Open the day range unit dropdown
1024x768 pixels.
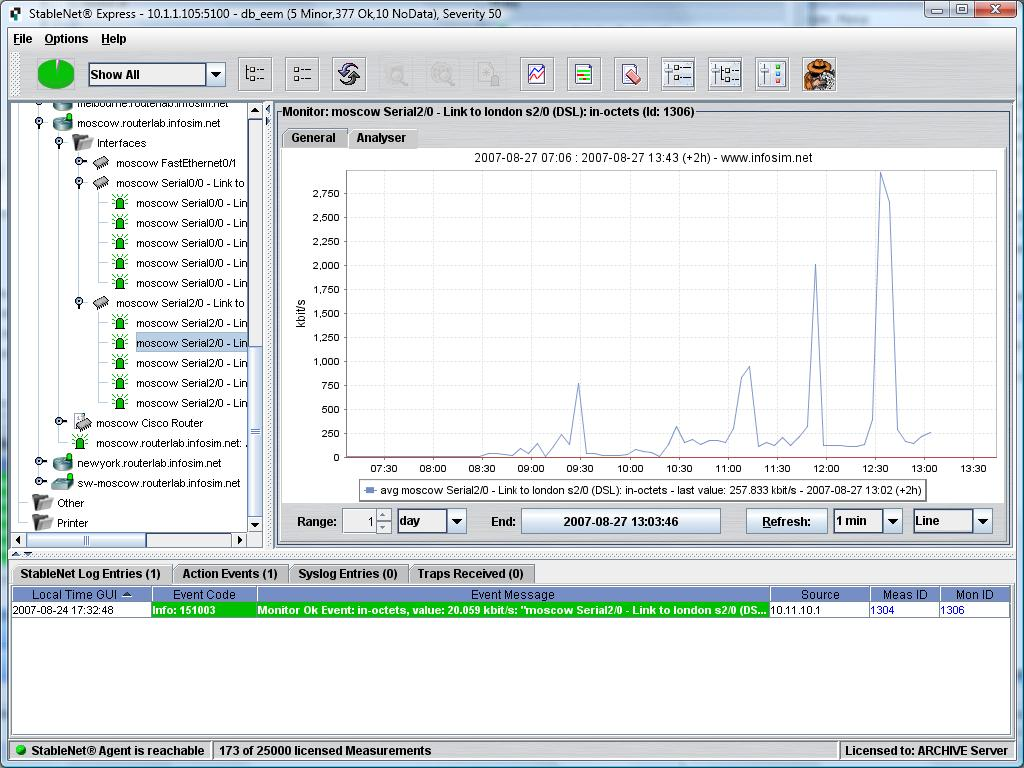[x=456, y=521]
